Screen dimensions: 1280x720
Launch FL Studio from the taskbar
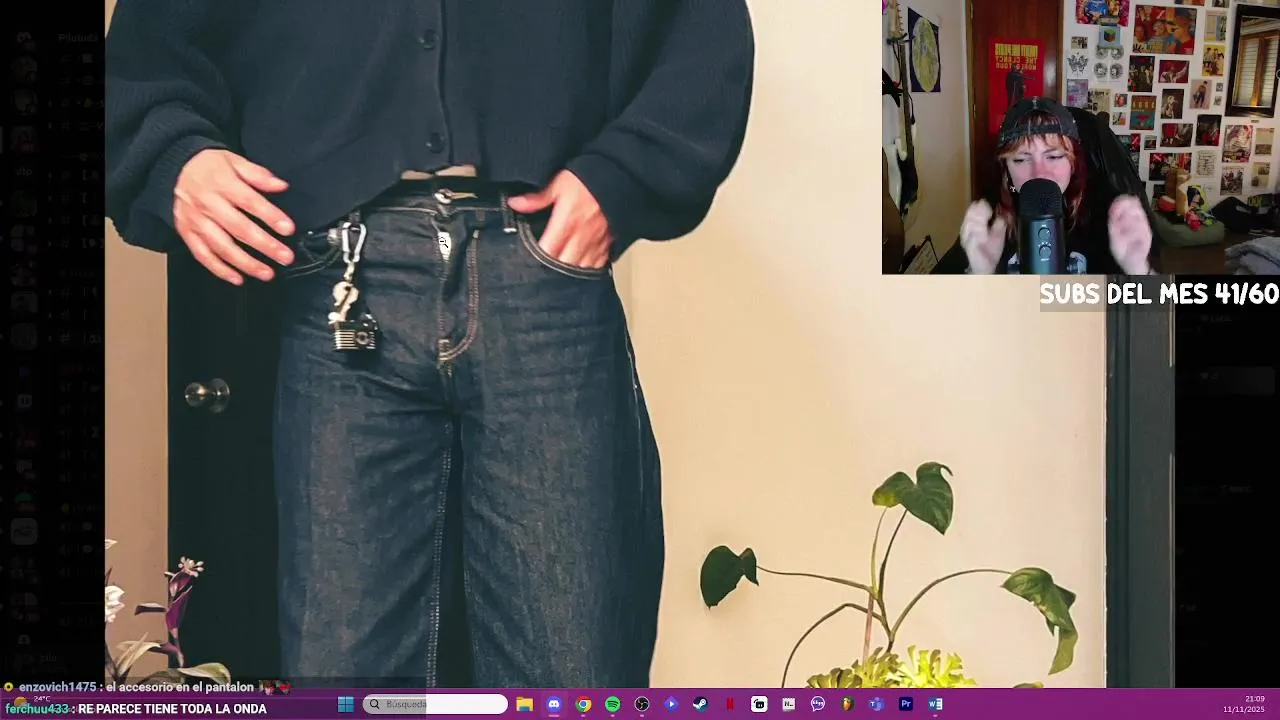(847, 704)
